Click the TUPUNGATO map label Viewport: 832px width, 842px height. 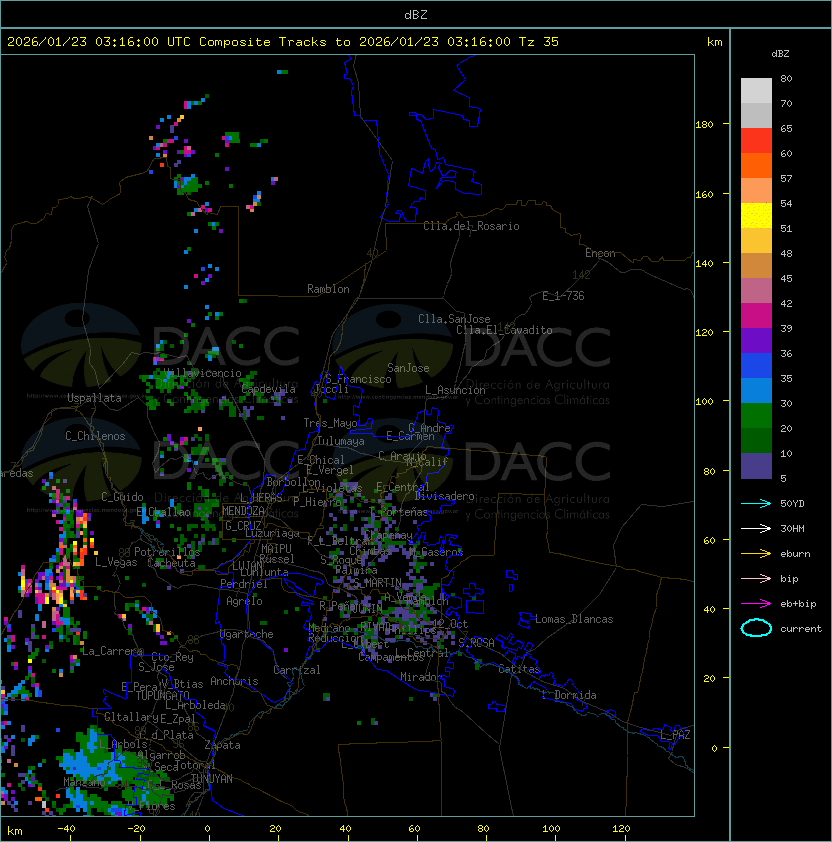[162, 696]
